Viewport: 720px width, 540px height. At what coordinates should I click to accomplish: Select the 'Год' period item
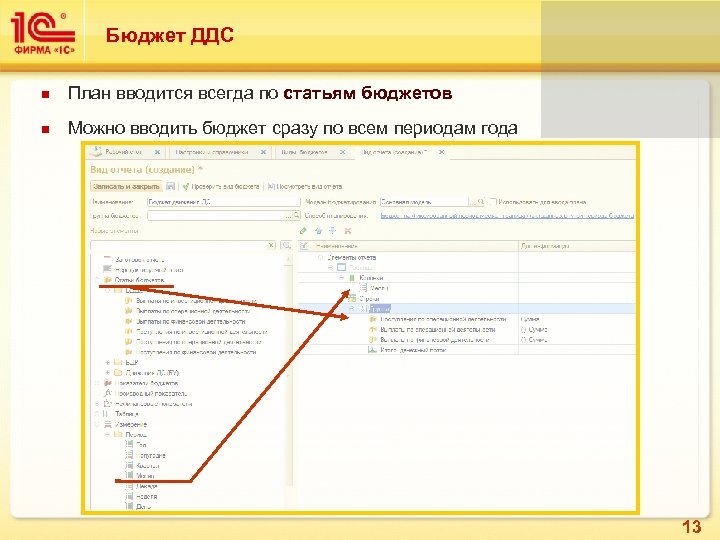141,445
